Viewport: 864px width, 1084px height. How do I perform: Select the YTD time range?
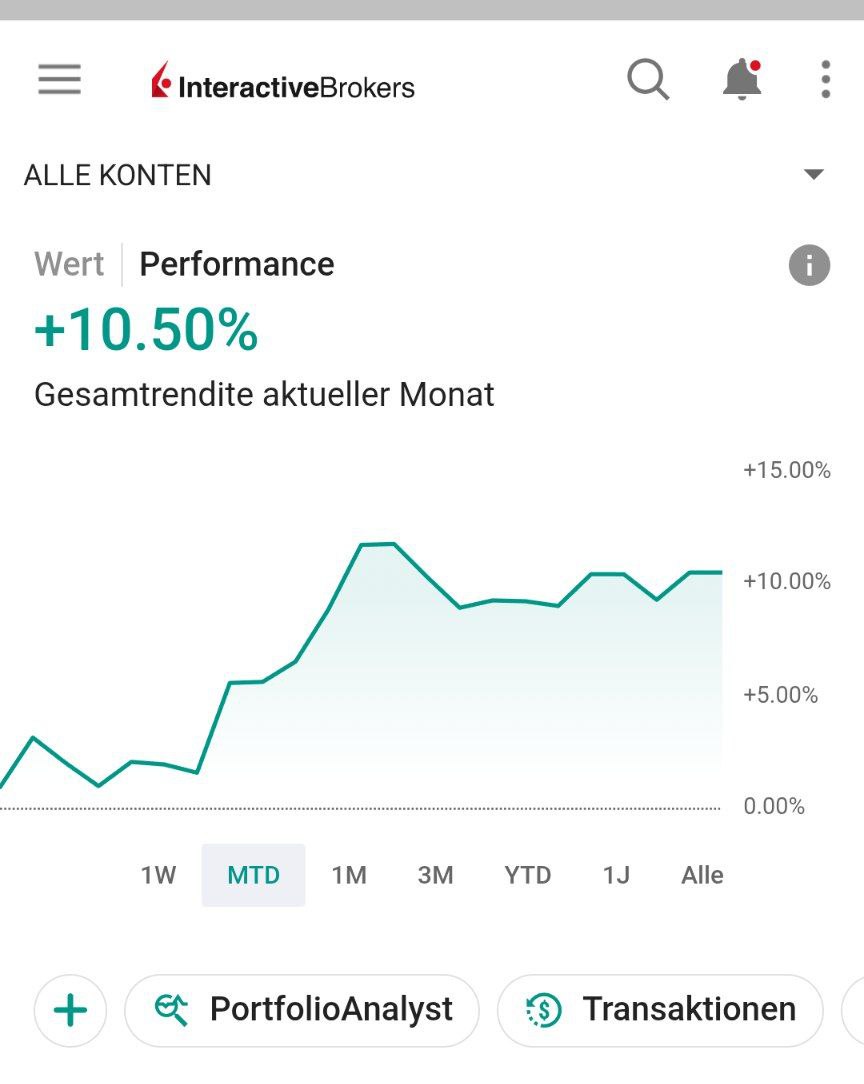point(528,875)
